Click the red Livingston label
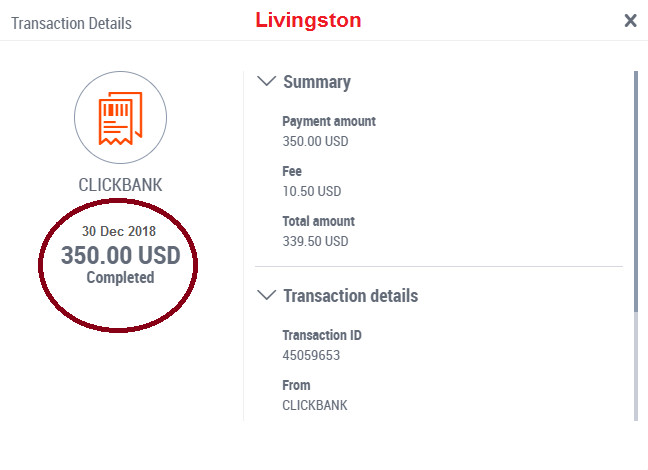Screen dimensions: 648x470 [308, 20]
